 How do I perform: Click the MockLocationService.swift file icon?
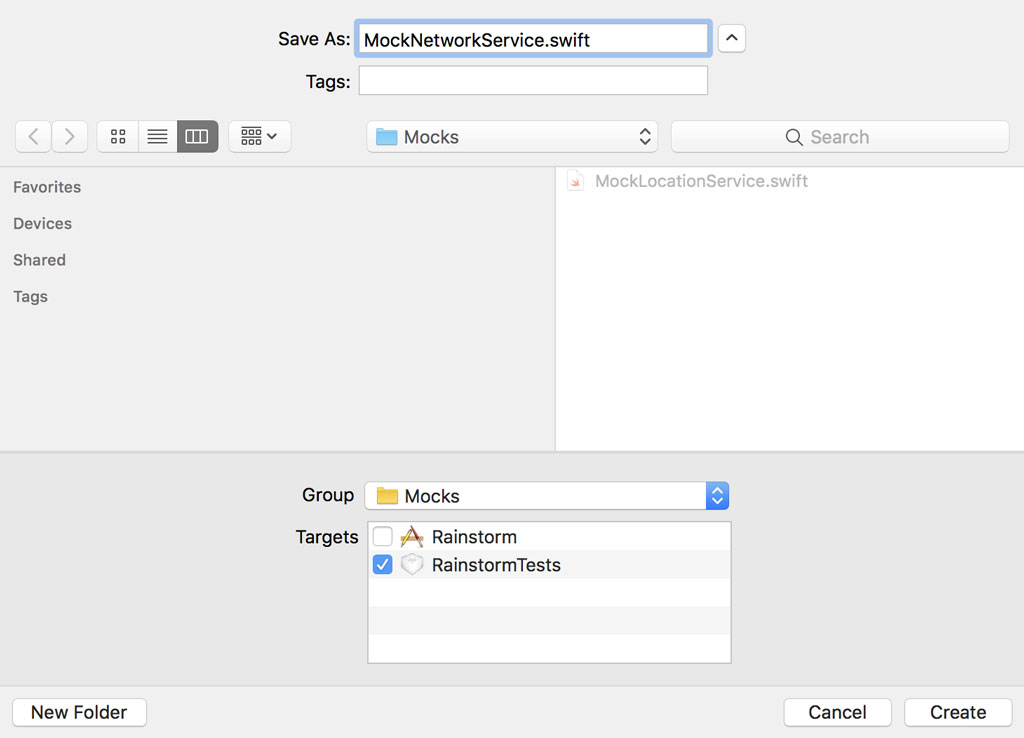pyautogui.click(x=575, y=181)
